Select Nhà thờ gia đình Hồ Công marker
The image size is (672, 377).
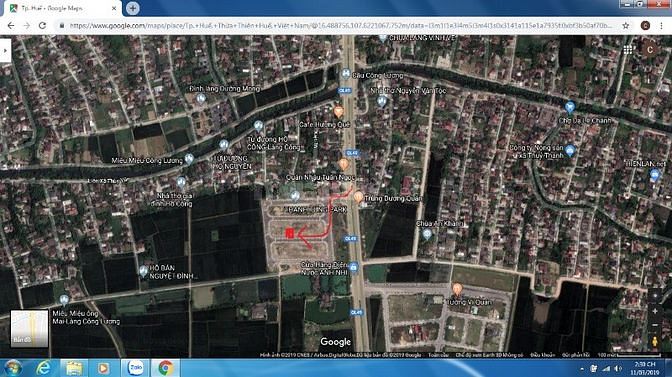point(181,182)
